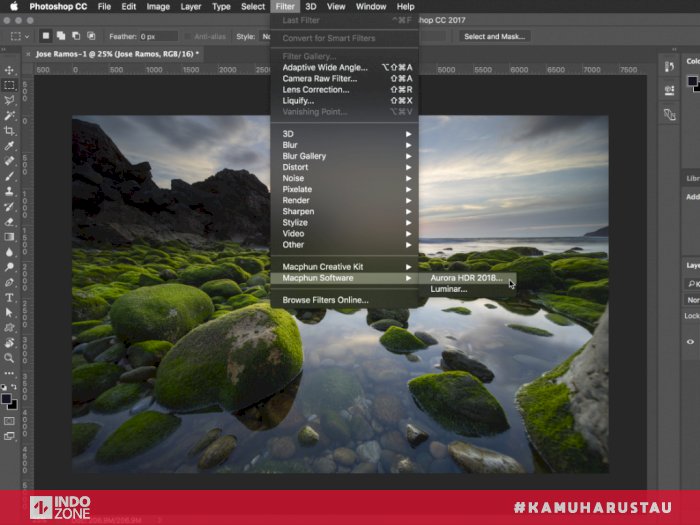Click the foreground color swatch in toolbox
Image resolution: width=700 pixels, height=525 pixels.
click(x=6, y=399)
